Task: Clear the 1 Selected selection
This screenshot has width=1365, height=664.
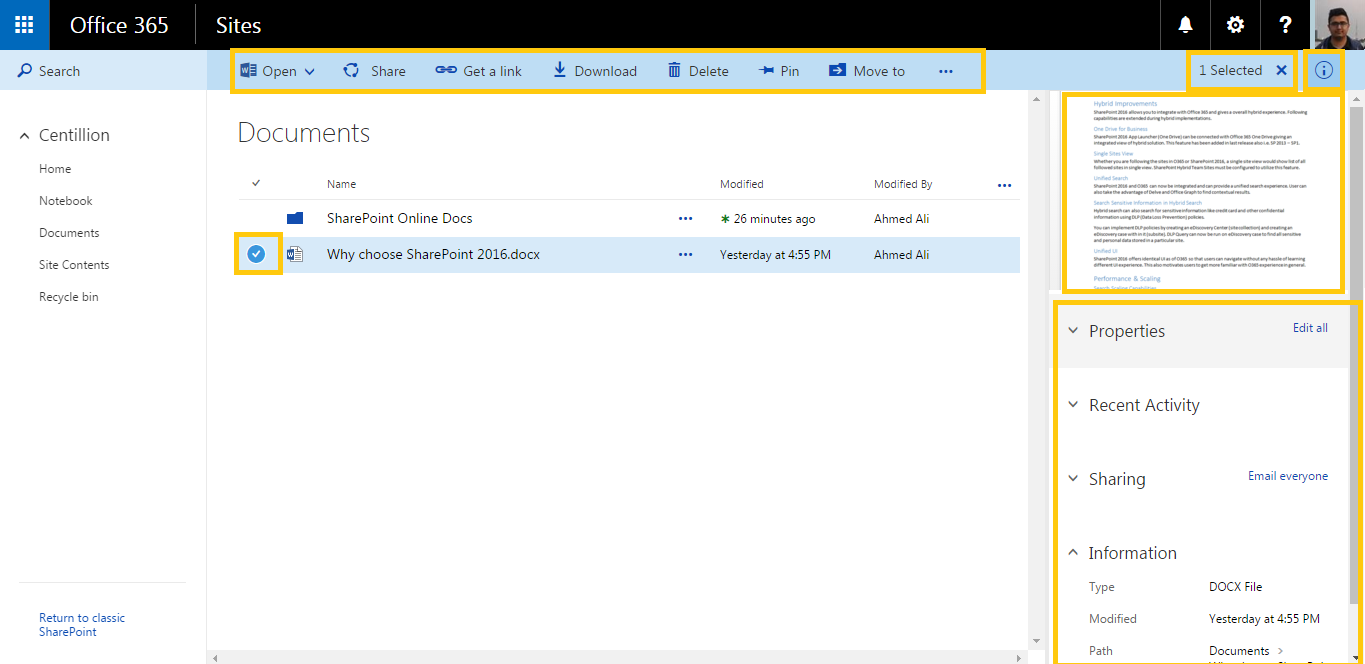Action: click(x=1281, y=70)
